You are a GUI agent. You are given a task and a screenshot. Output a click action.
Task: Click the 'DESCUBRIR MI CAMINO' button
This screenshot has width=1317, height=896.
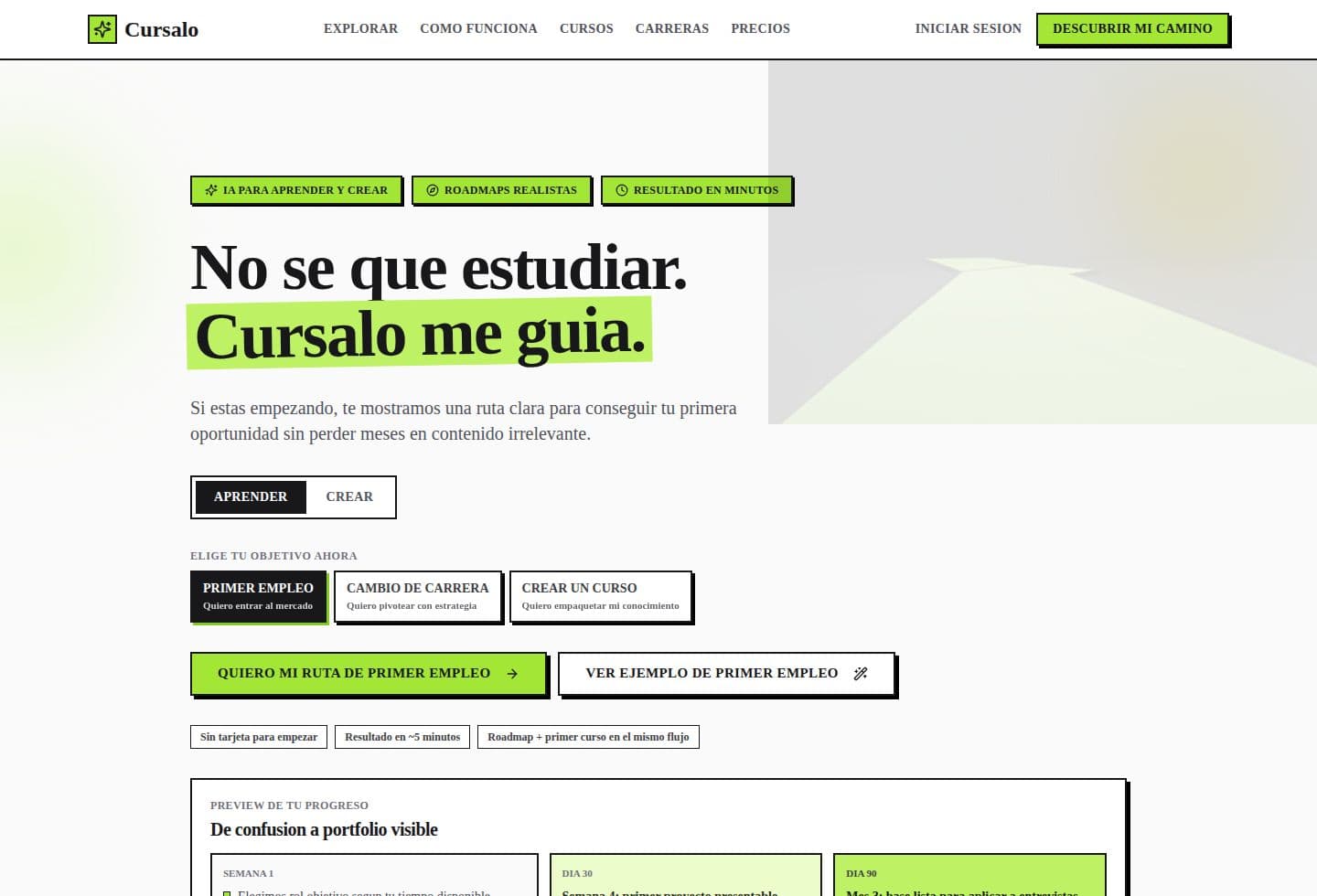pyautogui.click(x=1133, y=28)
